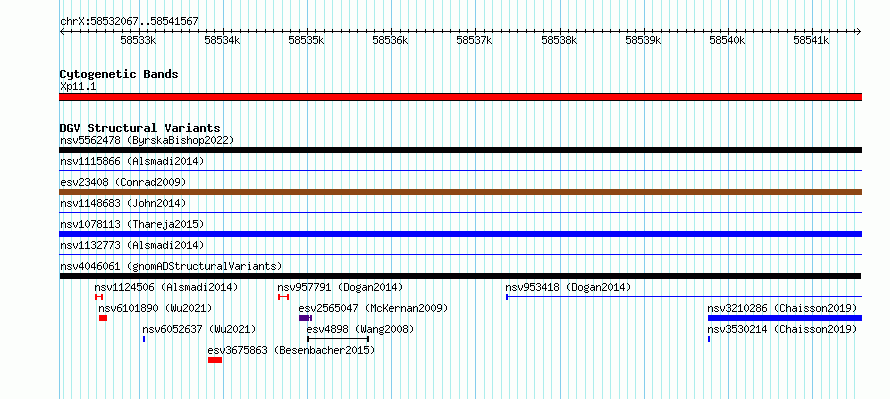Select the purple esv2565047 variant glyph
Screen dimensions: 890x399
point(305,318)
